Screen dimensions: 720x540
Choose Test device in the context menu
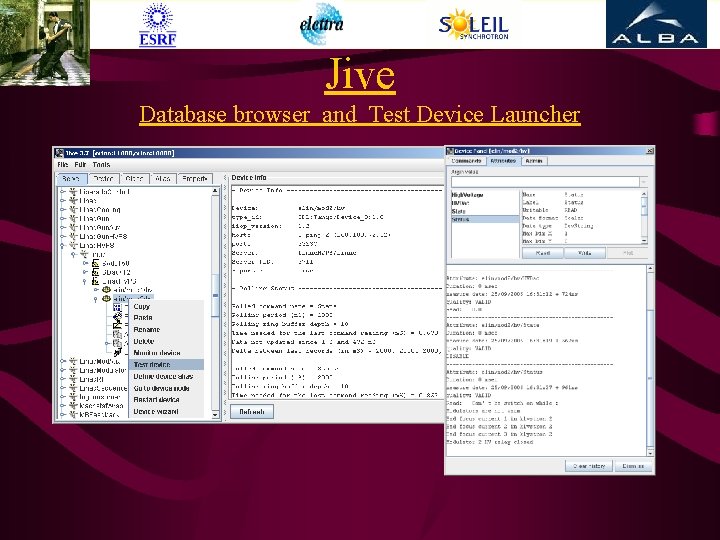tap(166, 365)
